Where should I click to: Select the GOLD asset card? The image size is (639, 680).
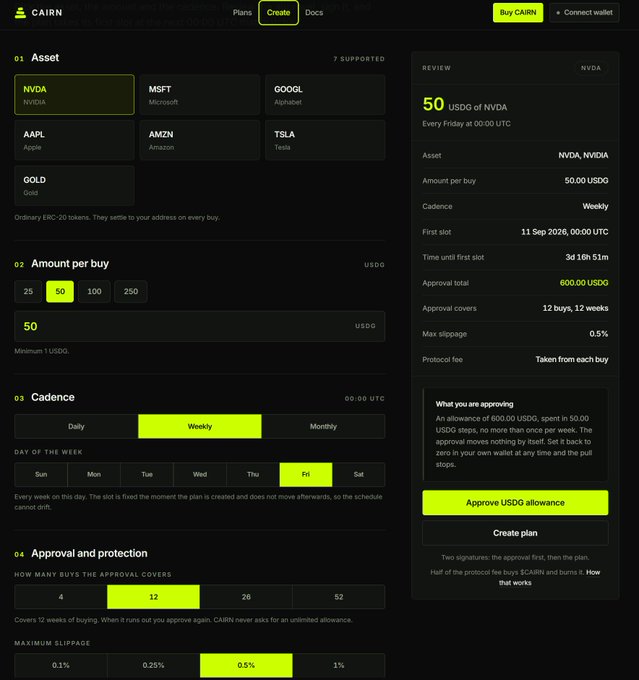pyautogui.click(x=74, y=186)
